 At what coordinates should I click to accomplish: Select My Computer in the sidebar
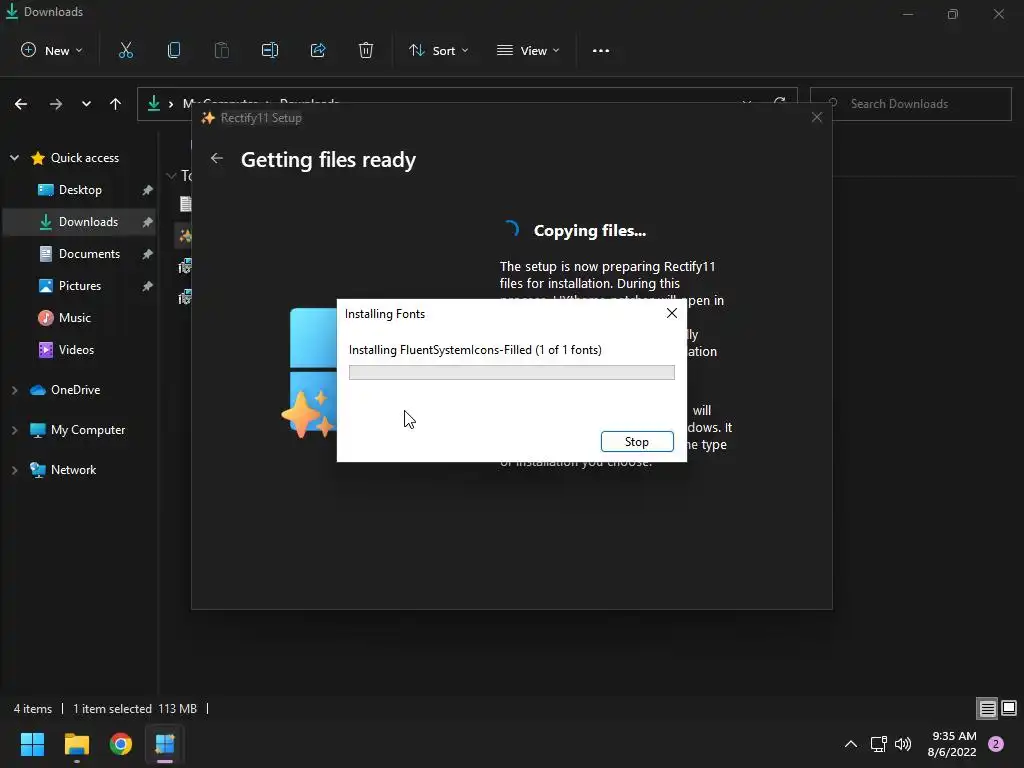88,430
